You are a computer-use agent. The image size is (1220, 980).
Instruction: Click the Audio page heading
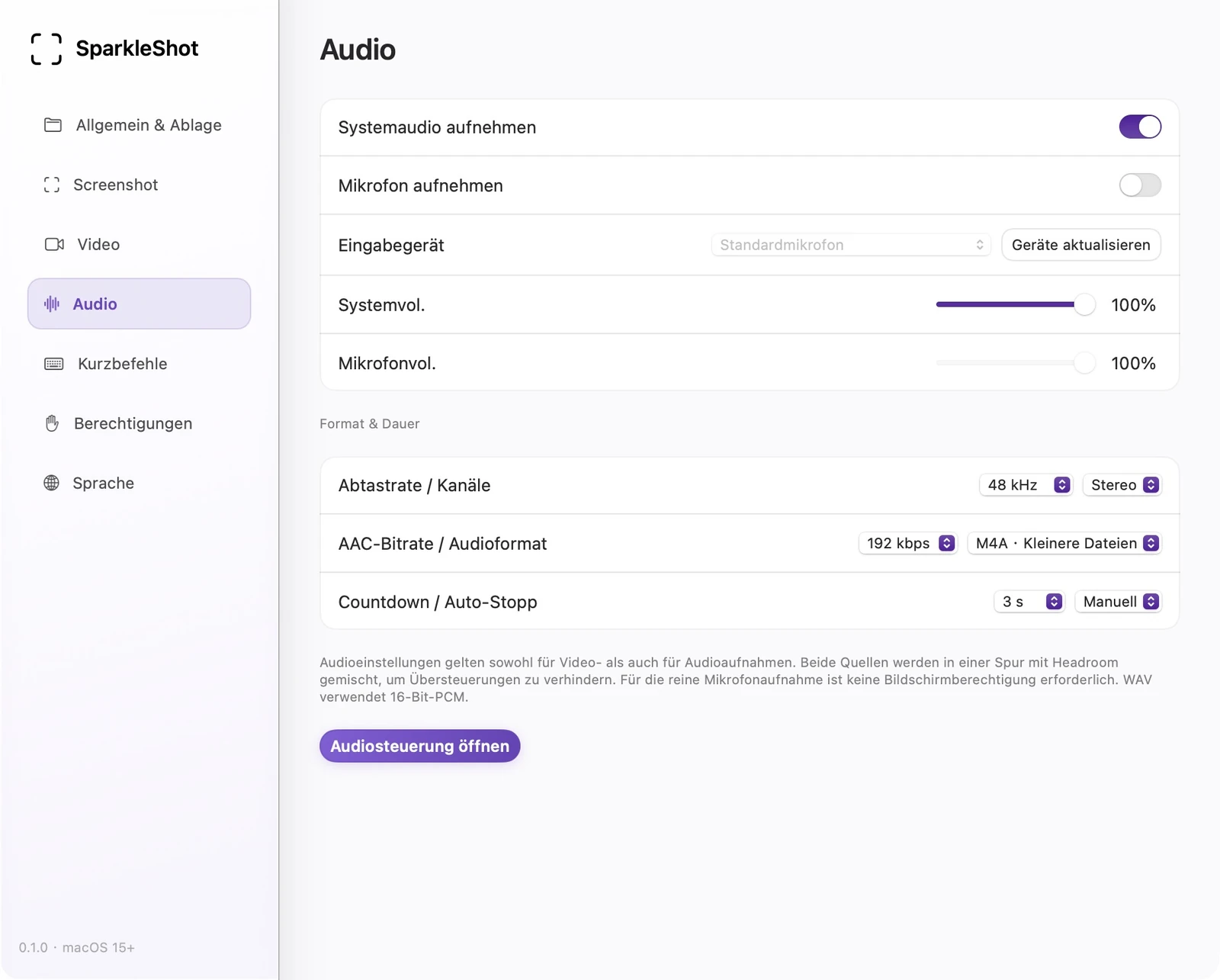358,50
